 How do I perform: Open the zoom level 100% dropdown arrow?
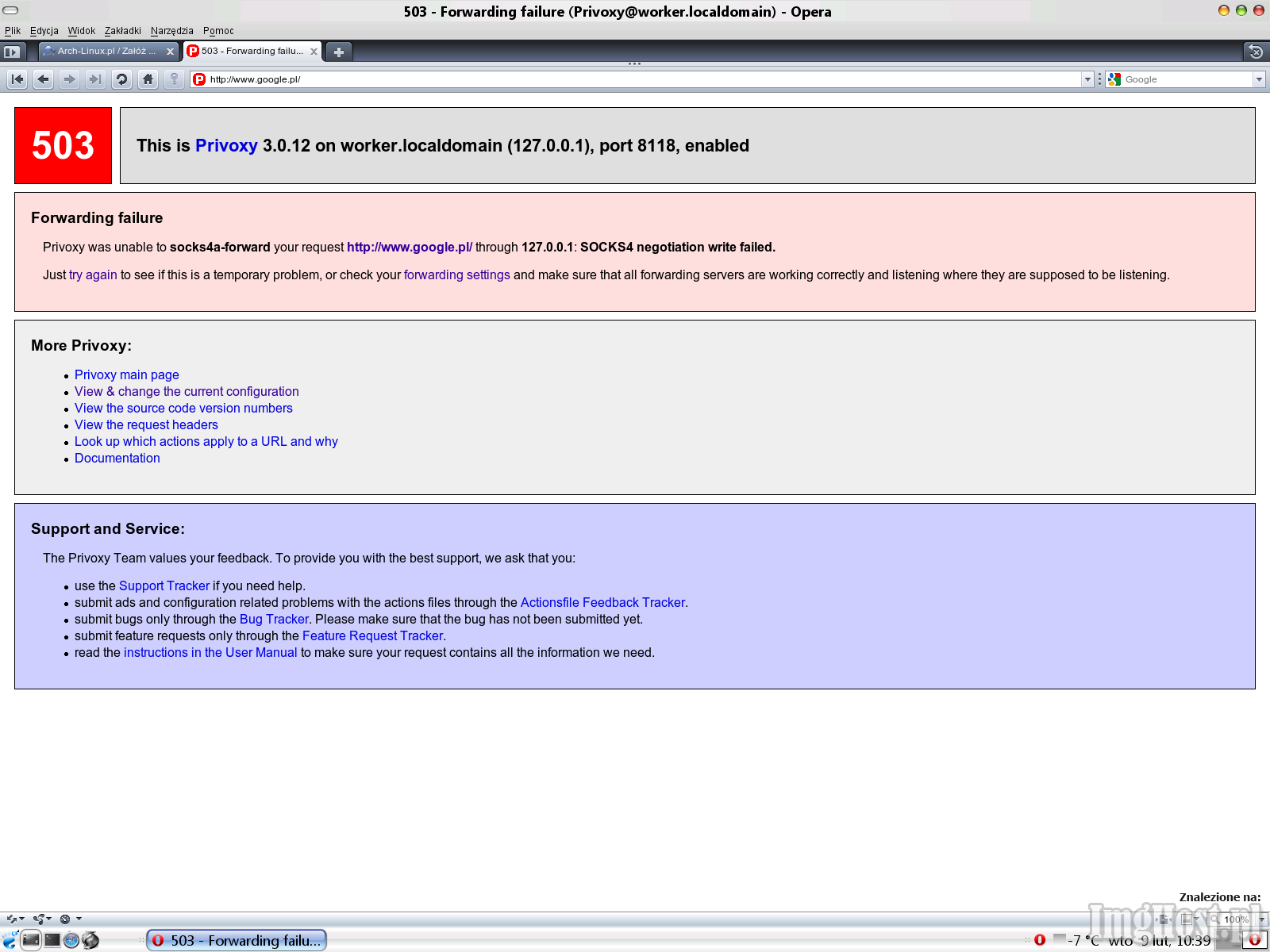(1261, 919)
